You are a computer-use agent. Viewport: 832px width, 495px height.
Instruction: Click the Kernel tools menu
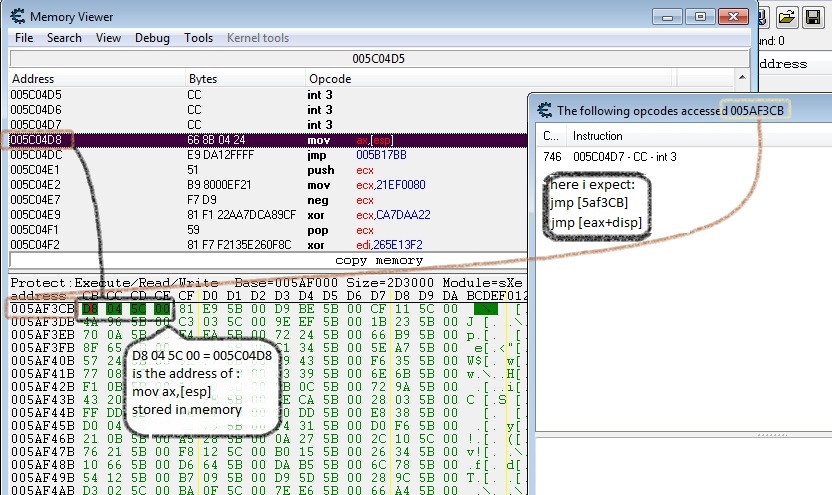pos(258,38)
